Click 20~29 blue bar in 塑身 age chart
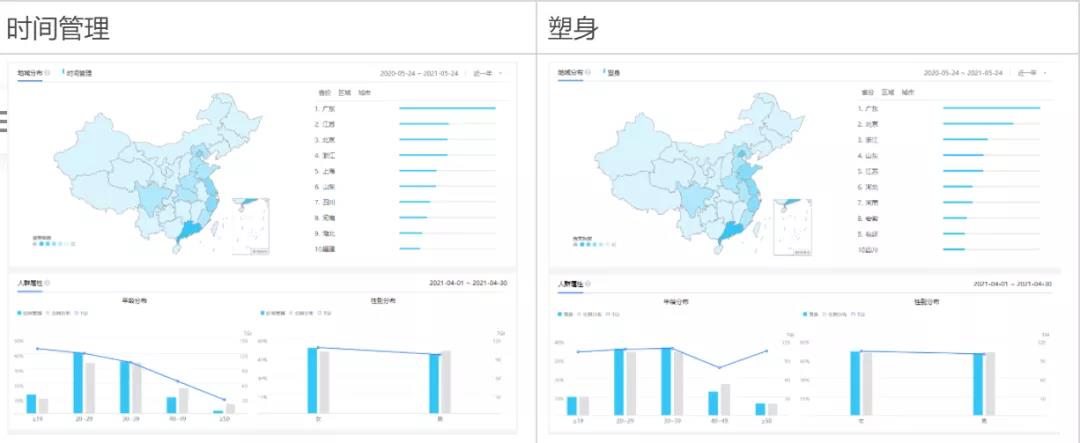This screenshot has height=443, width=1080. 619,381
